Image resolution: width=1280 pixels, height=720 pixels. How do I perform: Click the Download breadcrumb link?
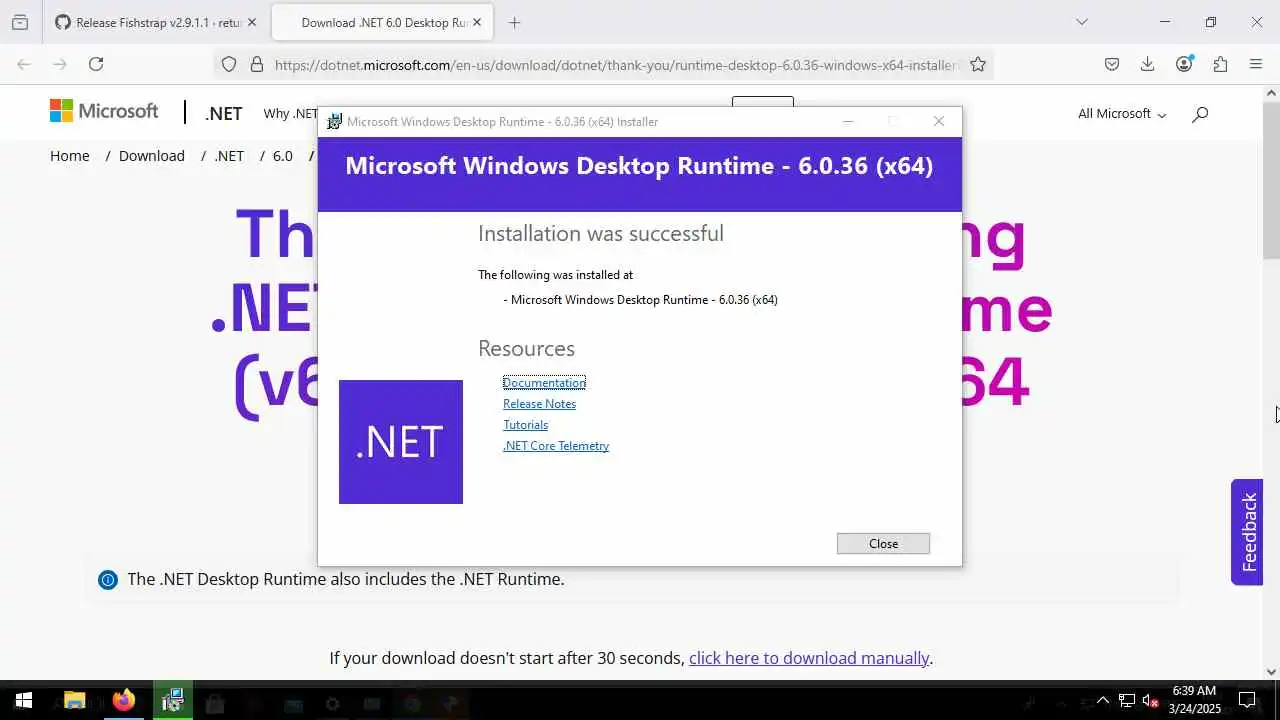152,156
